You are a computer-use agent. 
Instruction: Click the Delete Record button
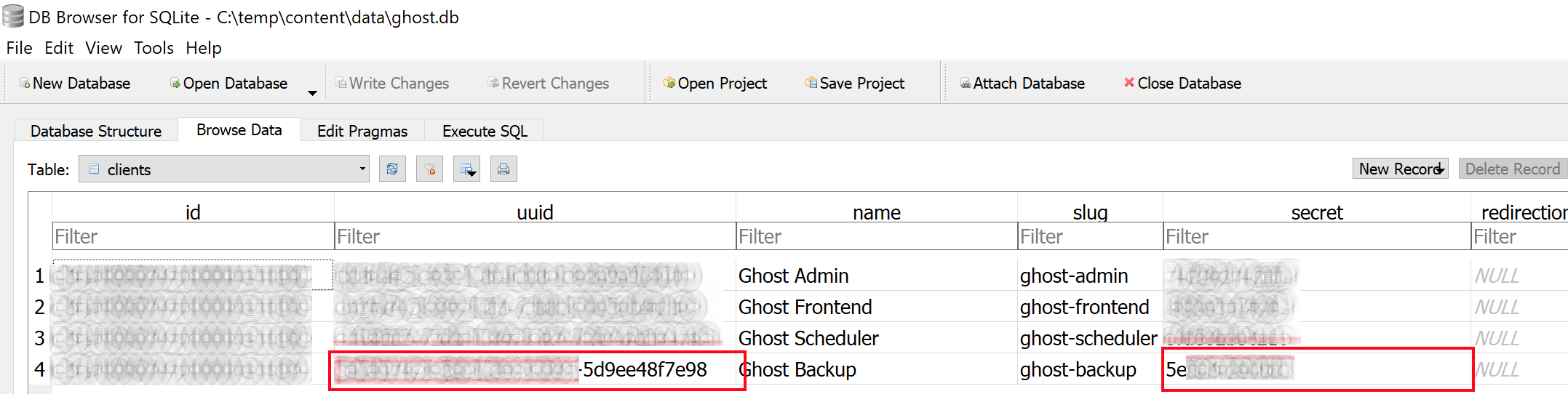pyautogui.click(x=1513, y=169)
